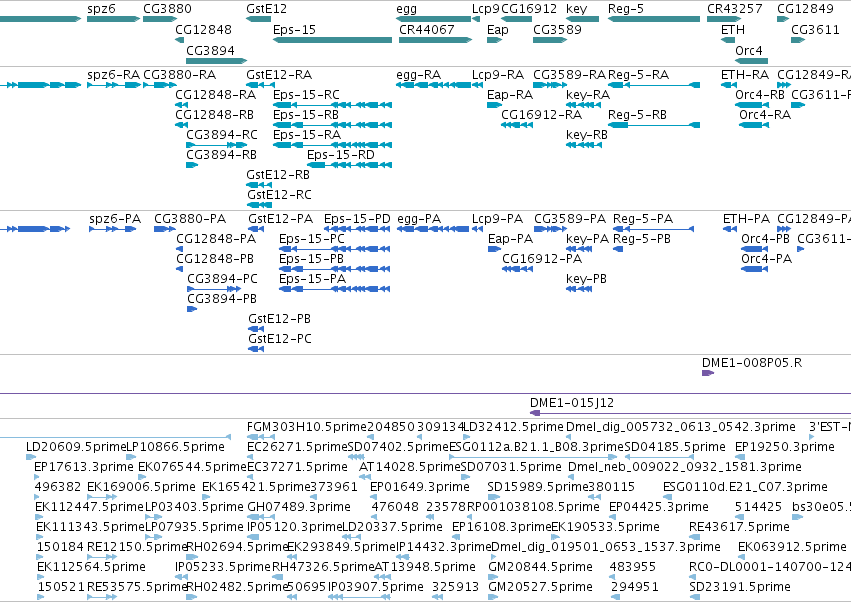The image size is (851, 602).
Task: Select protein GstE12-PB
Action: pyautogui.click(x=256, y=329)
